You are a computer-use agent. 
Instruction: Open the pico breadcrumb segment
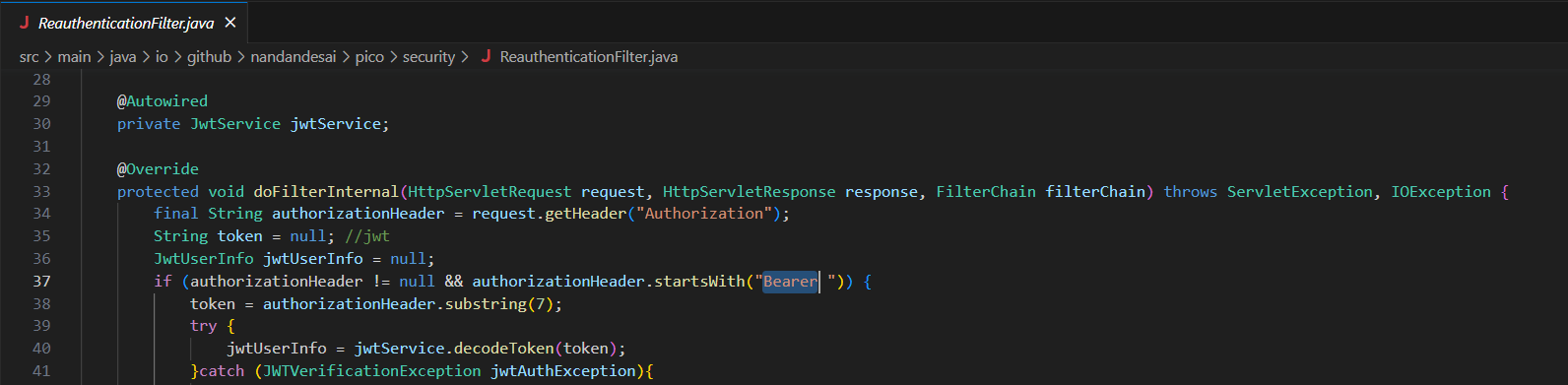click(369, 57)
